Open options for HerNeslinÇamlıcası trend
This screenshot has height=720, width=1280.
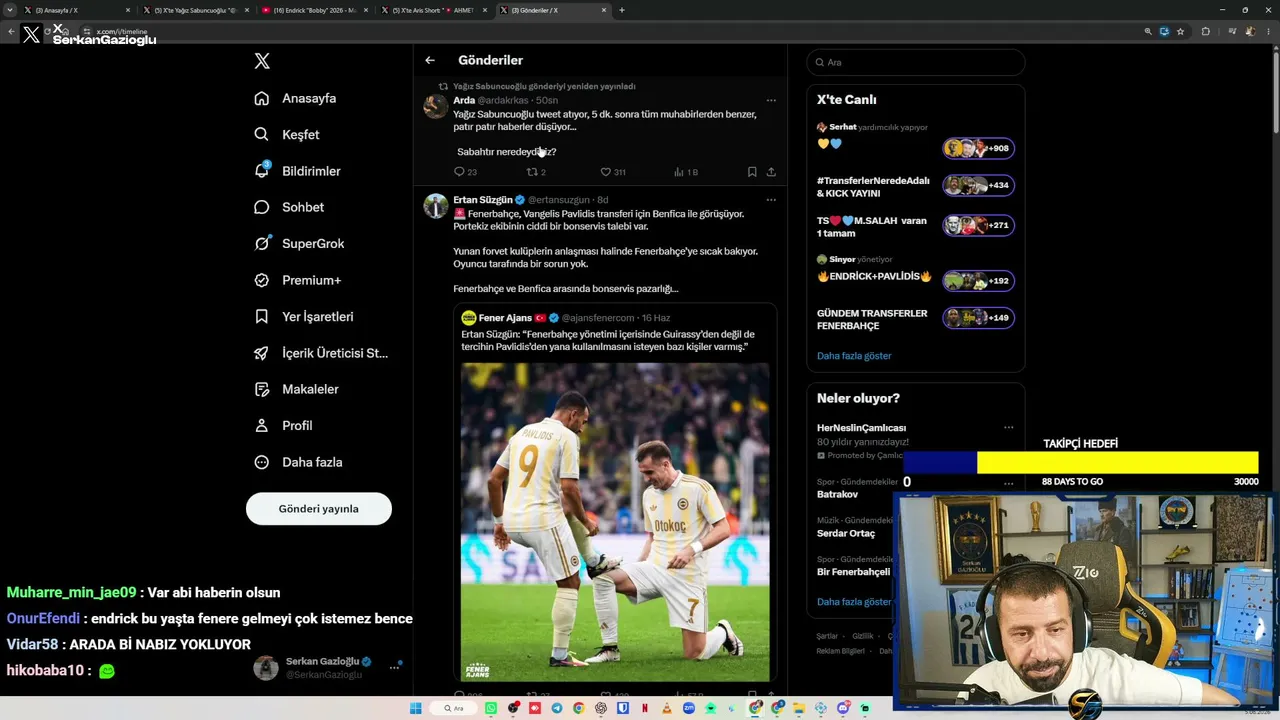[1008, 428]
